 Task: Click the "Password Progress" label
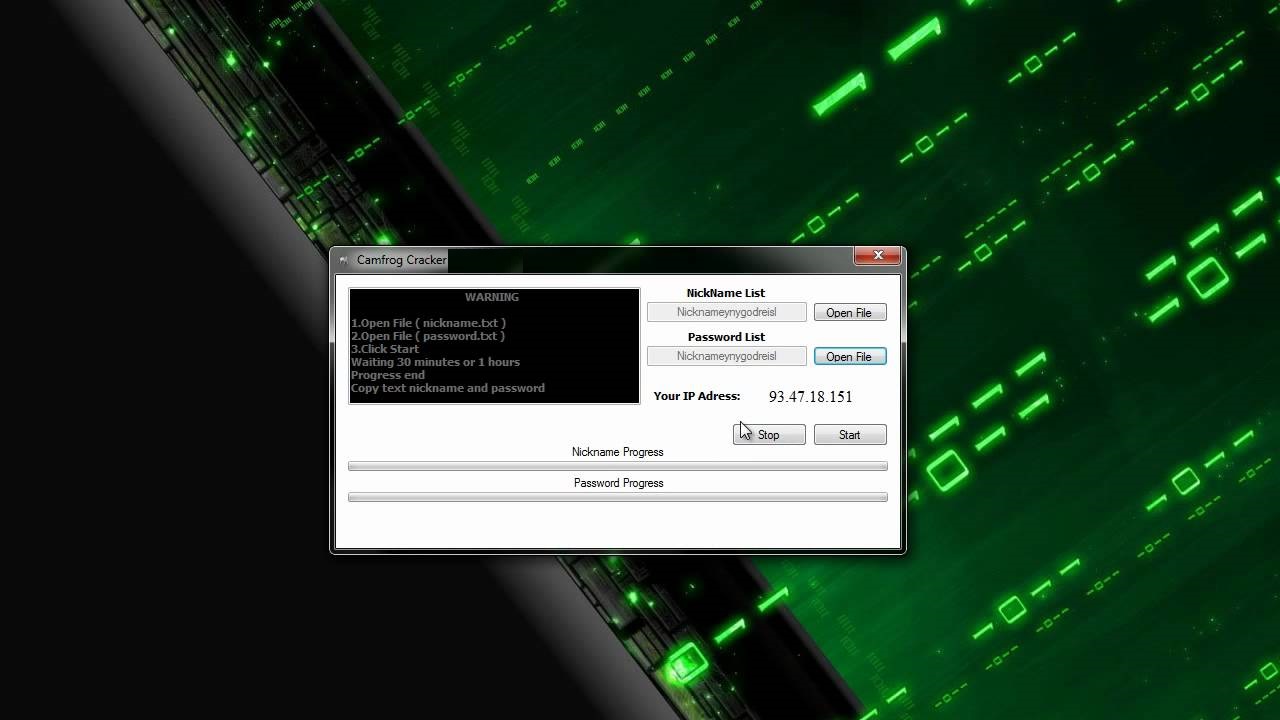pyautogui.click(x=618, y=483)
